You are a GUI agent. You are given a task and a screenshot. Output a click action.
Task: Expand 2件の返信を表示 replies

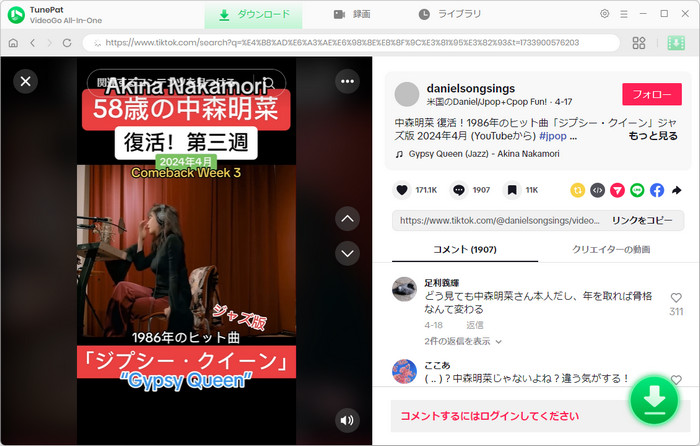462,342
